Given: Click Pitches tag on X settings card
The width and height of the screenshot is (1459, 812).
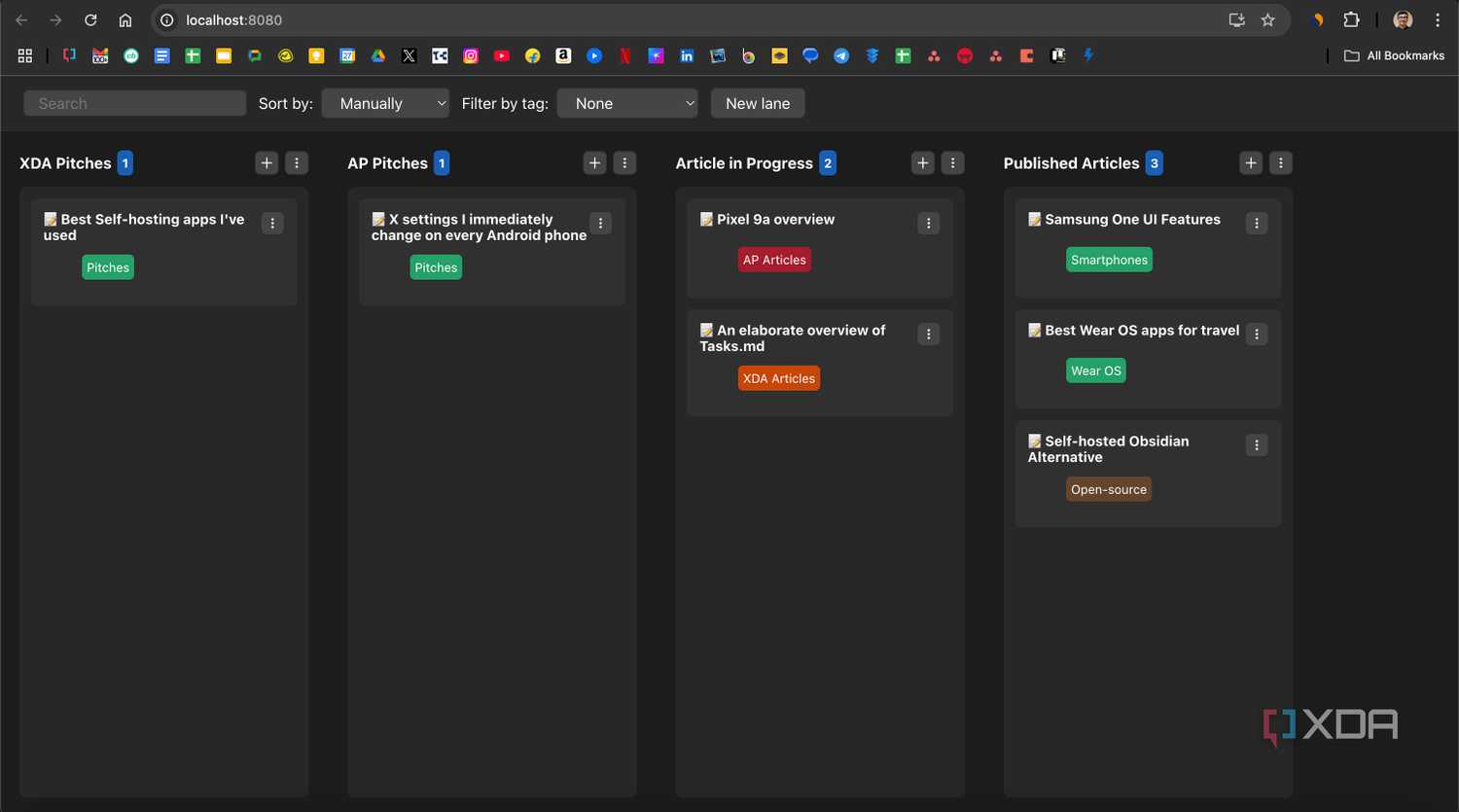Looking at the screenshot, I should click(x=436, y=267).
